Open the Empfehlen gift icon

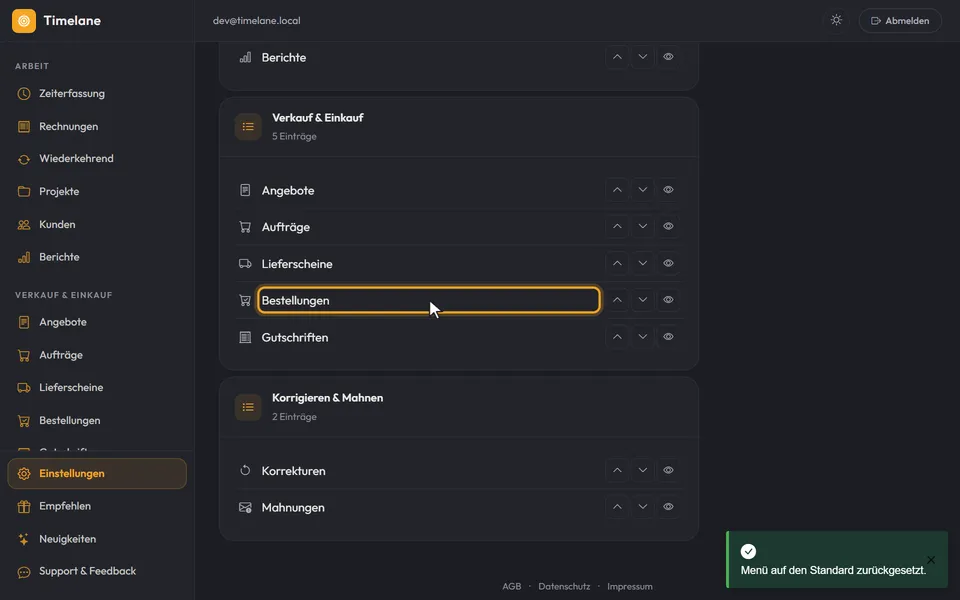24,506
